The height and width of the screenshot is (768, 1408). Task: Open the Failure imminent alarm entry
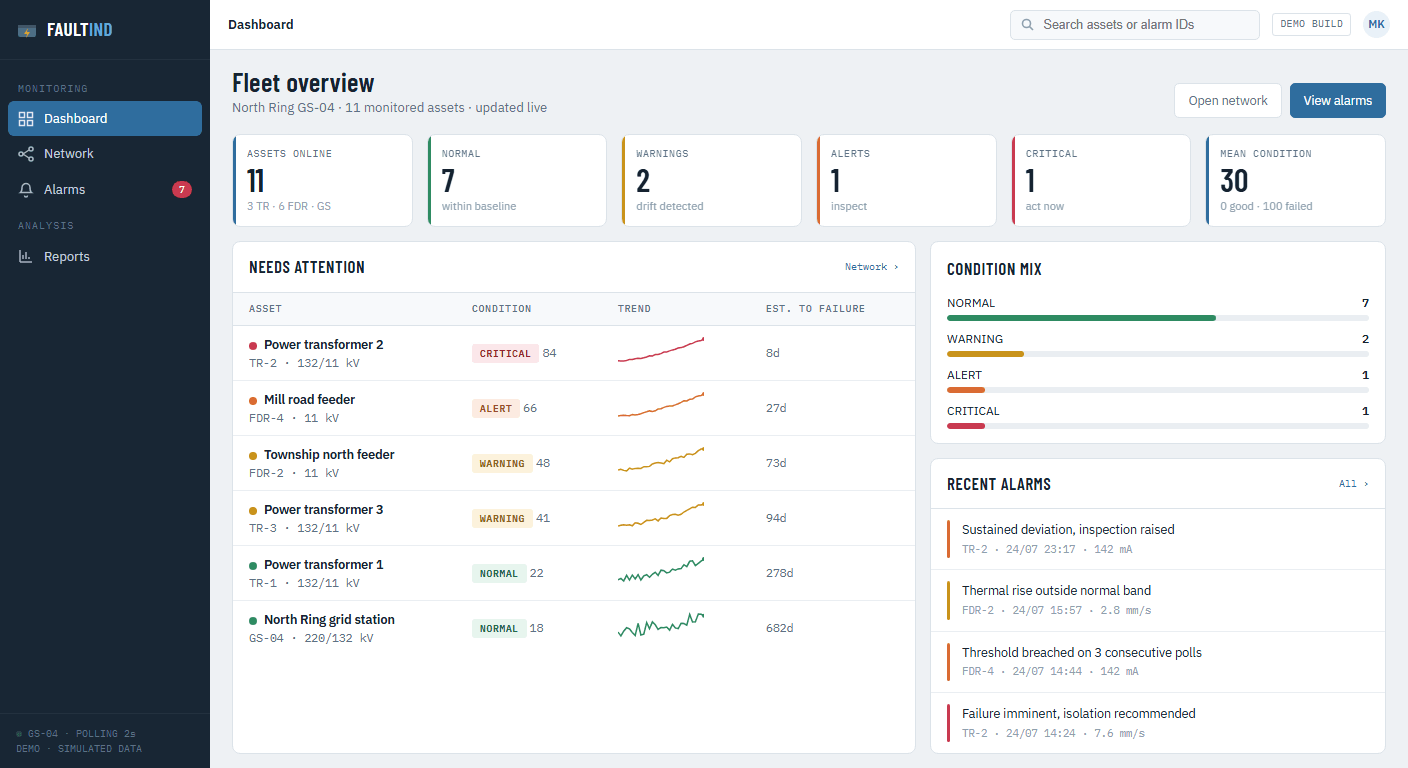pos(1158,723)
